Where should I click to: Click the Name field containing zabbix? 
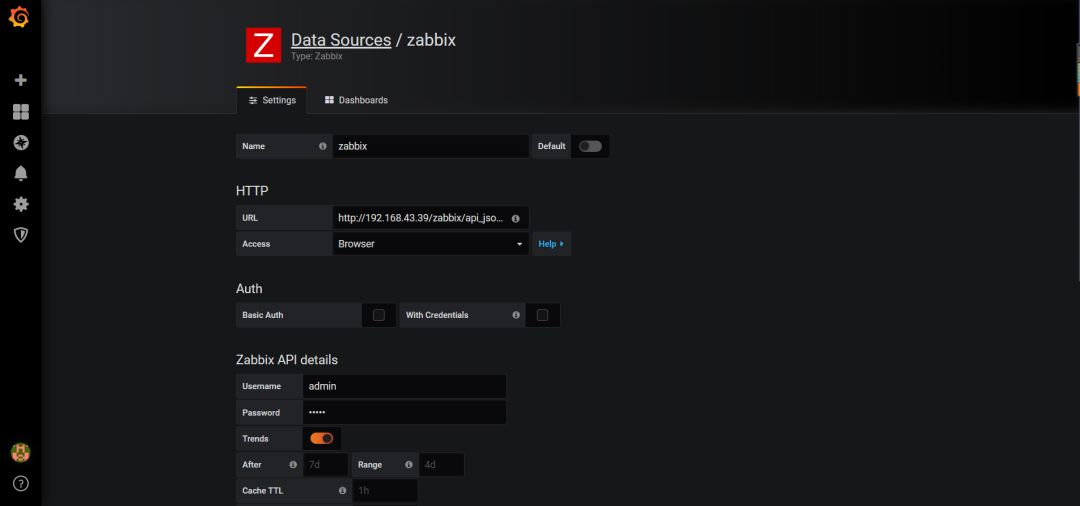(x=430, y=146)
